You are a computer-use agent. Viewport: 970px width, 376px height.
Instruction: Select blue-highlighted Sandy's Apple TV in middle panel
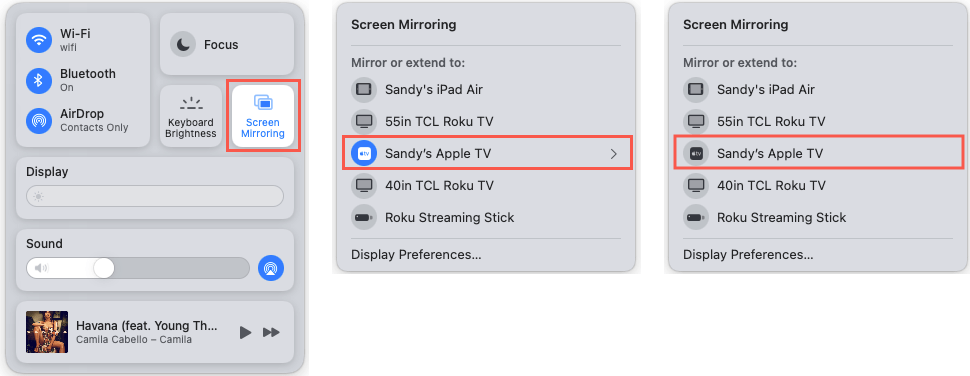tap(487, 154)
